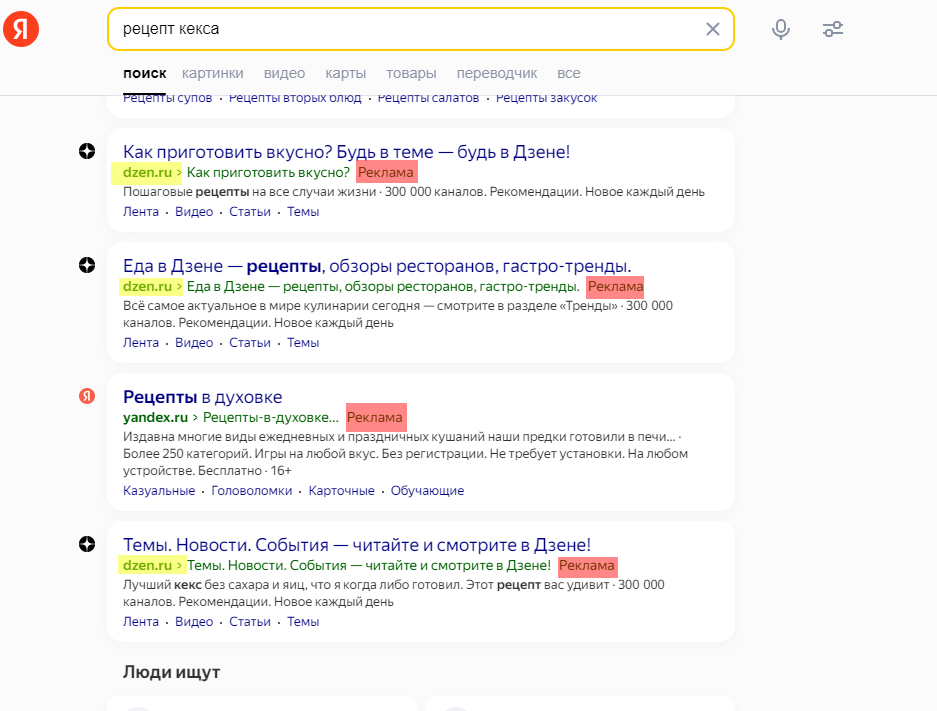
Task: Click red Yandex favicon beside Рецепты в духовке
Action: click(87, 396)
